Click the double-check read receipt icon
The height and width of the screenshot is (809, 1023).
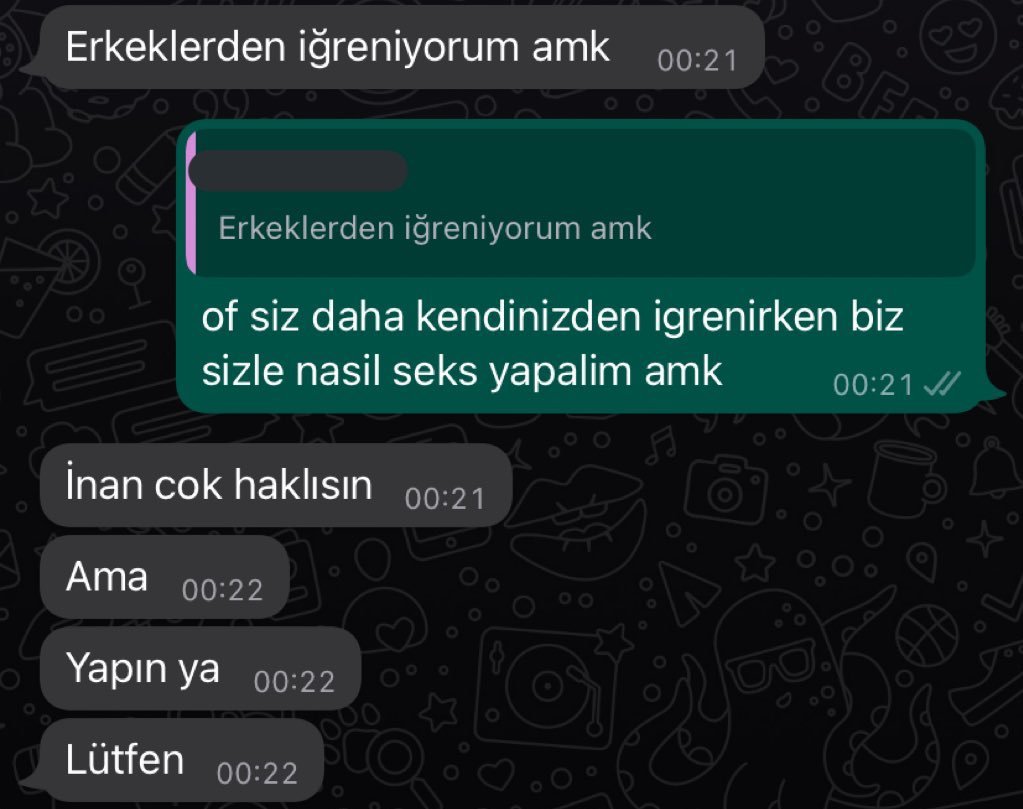tap(942, 384)
